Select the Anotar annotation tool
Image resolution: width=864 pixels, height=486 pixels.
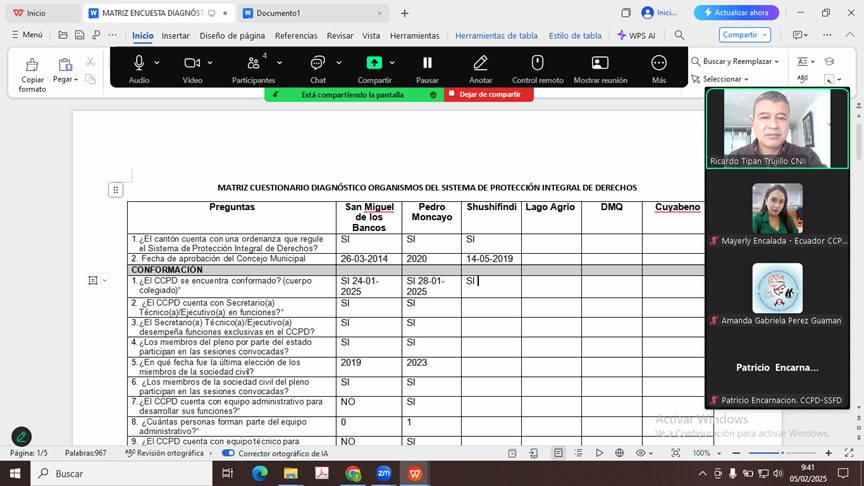(x=480, y=69)
